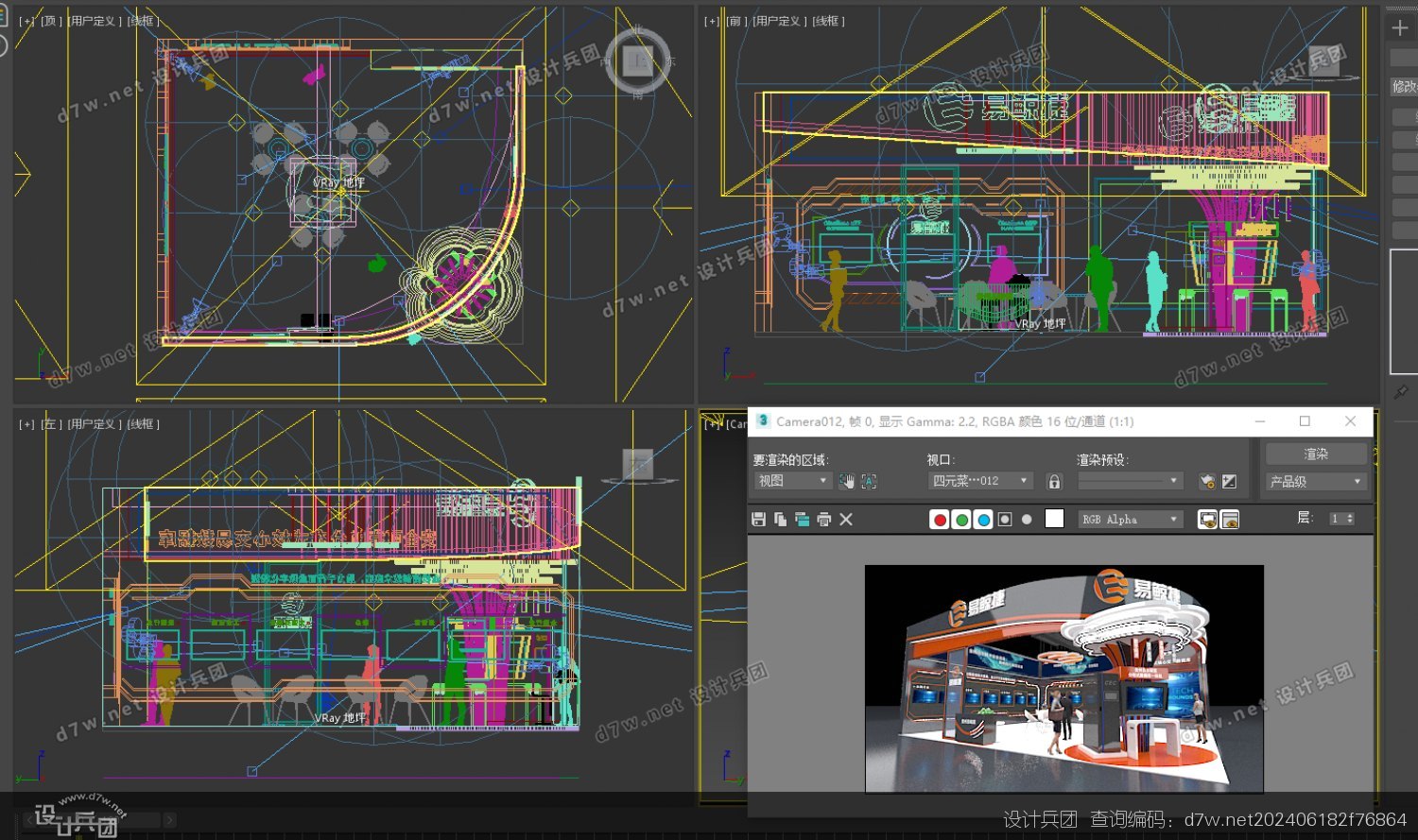Viewport: 1418px width, 840px height.
Task: Click the Edit Region hand icon
Action: pyautogui.click(x=846, y=481)
